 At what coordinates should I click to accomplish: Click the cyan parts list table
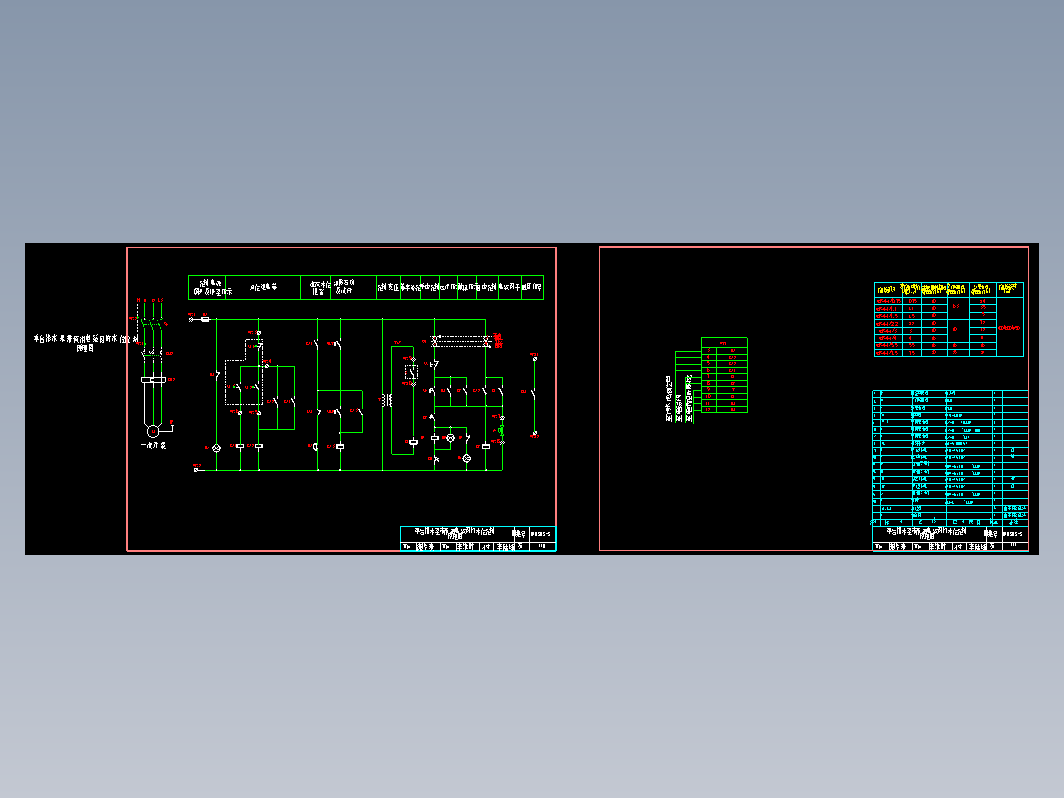point(950,458)
